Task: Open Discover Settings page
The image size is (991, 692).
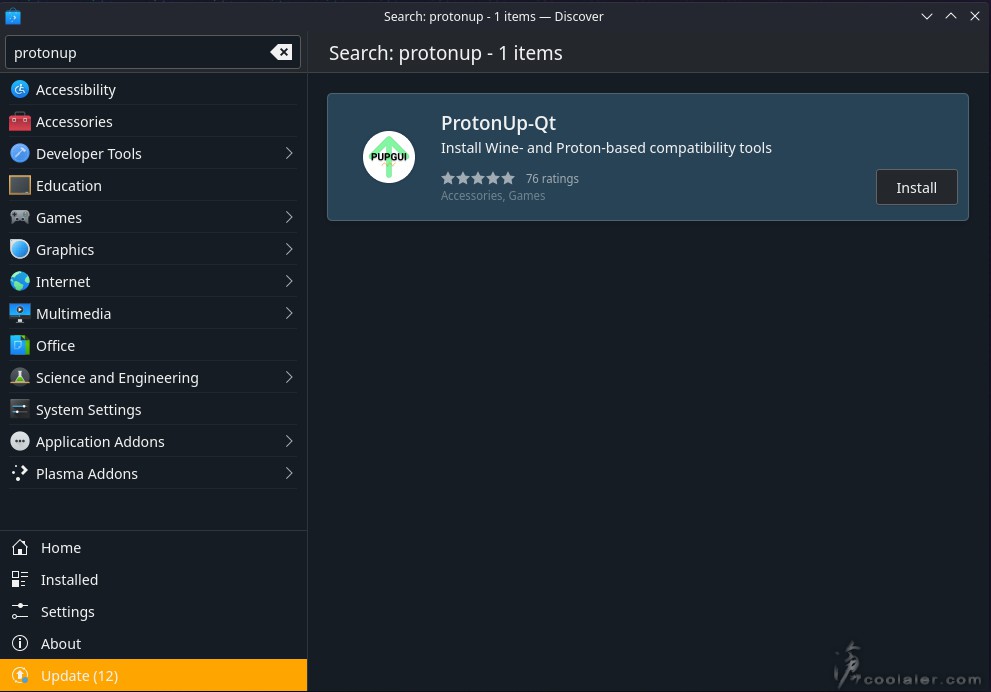Action: (154, 611)
